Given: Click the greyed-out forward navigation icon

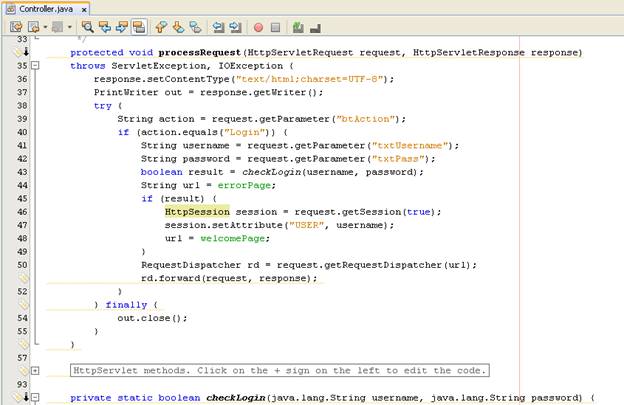Looking at the screenshot, I should click(58, 27).
